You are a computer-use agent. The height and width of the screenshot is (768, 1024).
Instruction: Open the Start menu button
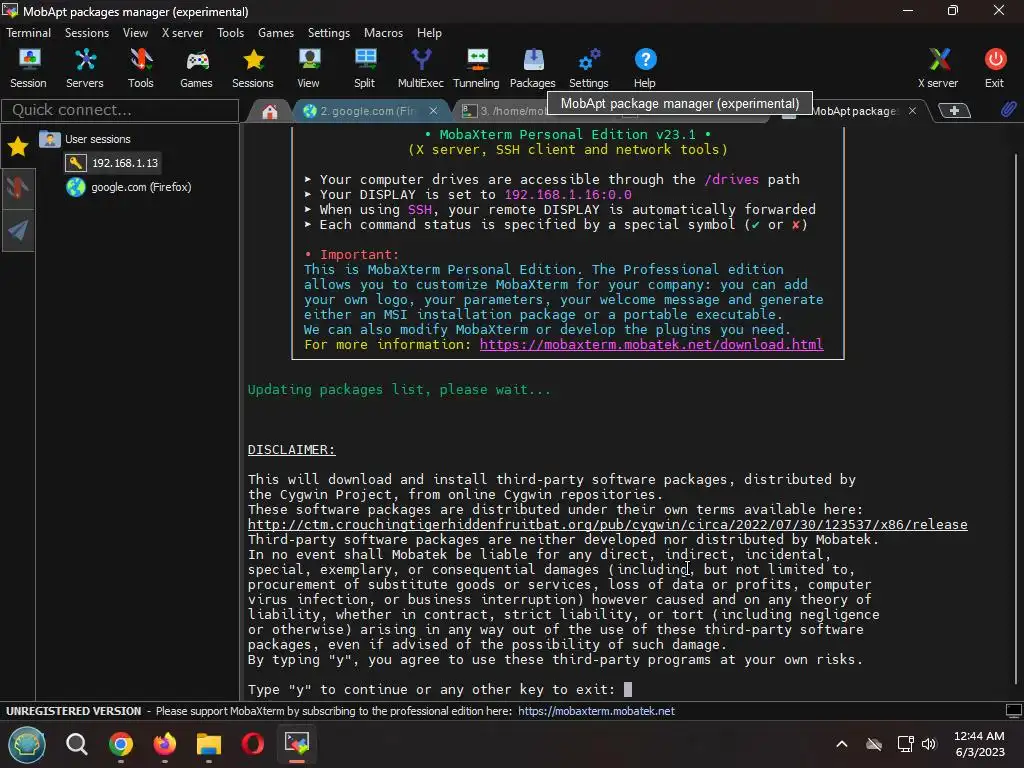27,744
